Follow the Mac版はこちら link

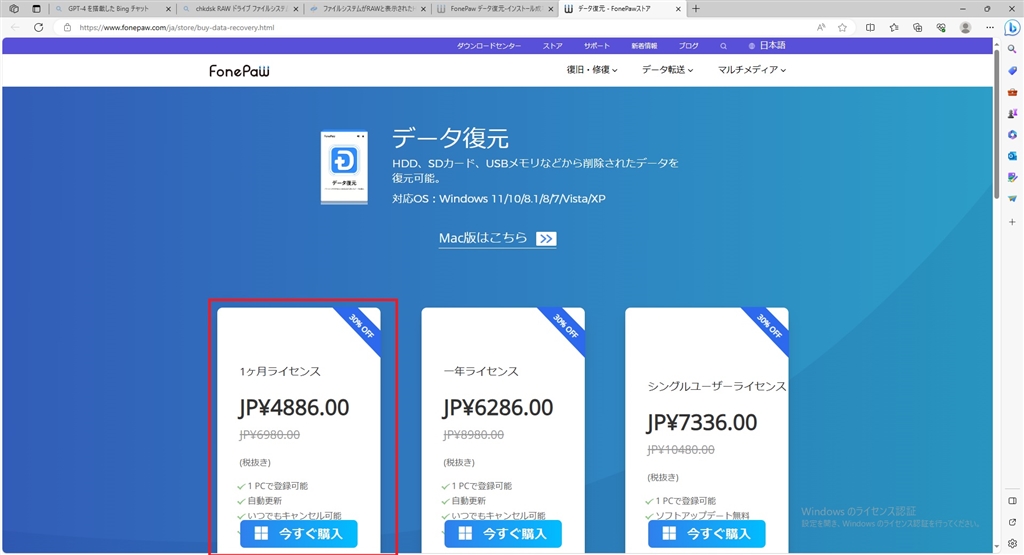coord(497,238)
